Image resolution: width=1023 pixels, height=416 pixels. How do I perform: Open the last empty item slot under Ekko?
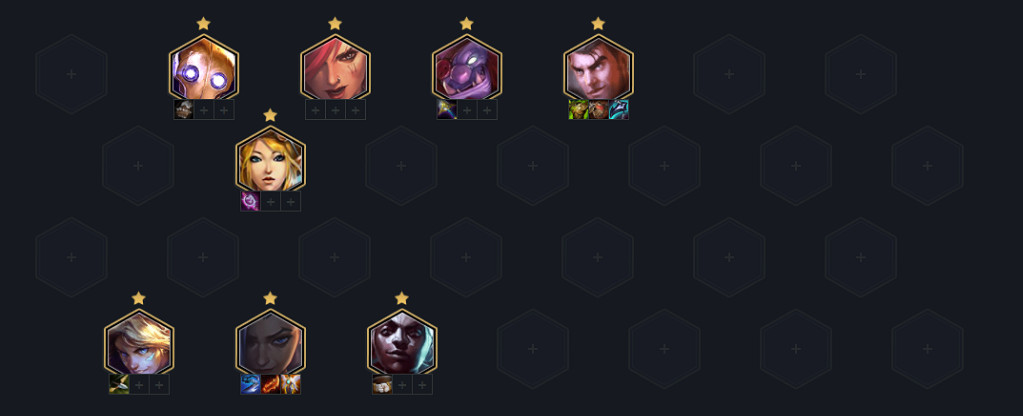(x=422, y=384)
